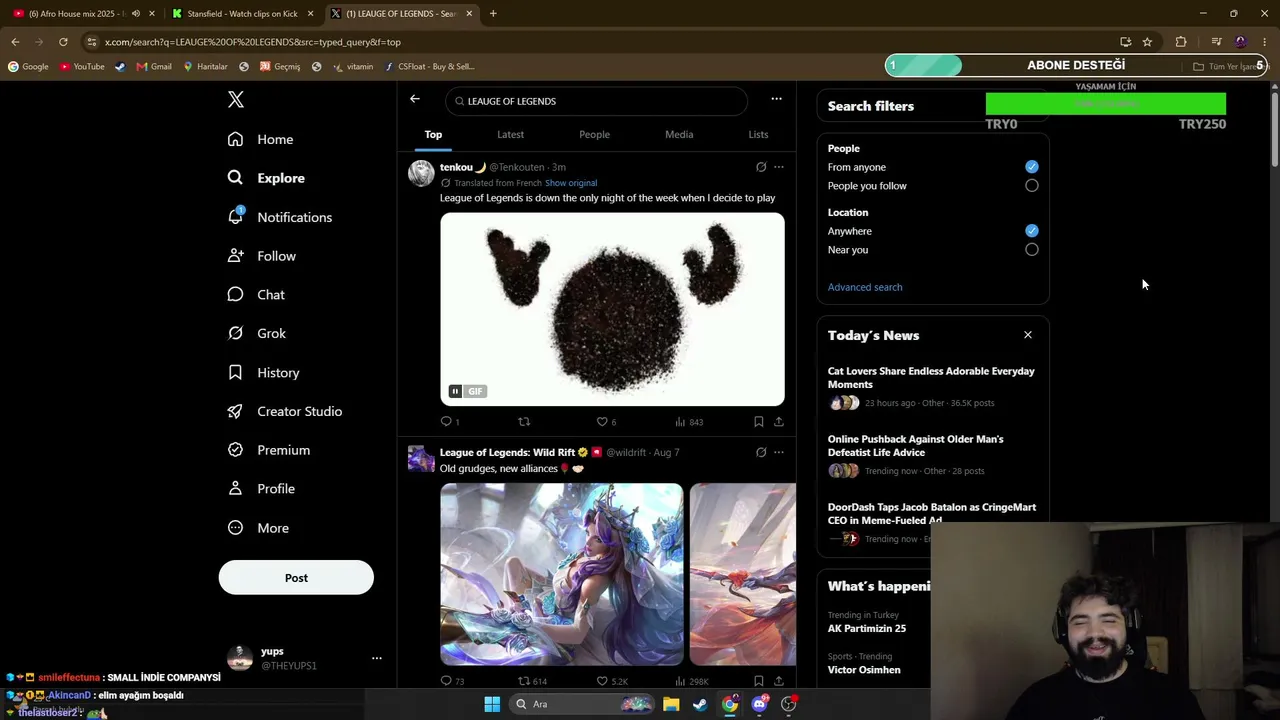Open Steam from the taskbar
This screenshot has width=1280, height=720.
tap(700, 704)
